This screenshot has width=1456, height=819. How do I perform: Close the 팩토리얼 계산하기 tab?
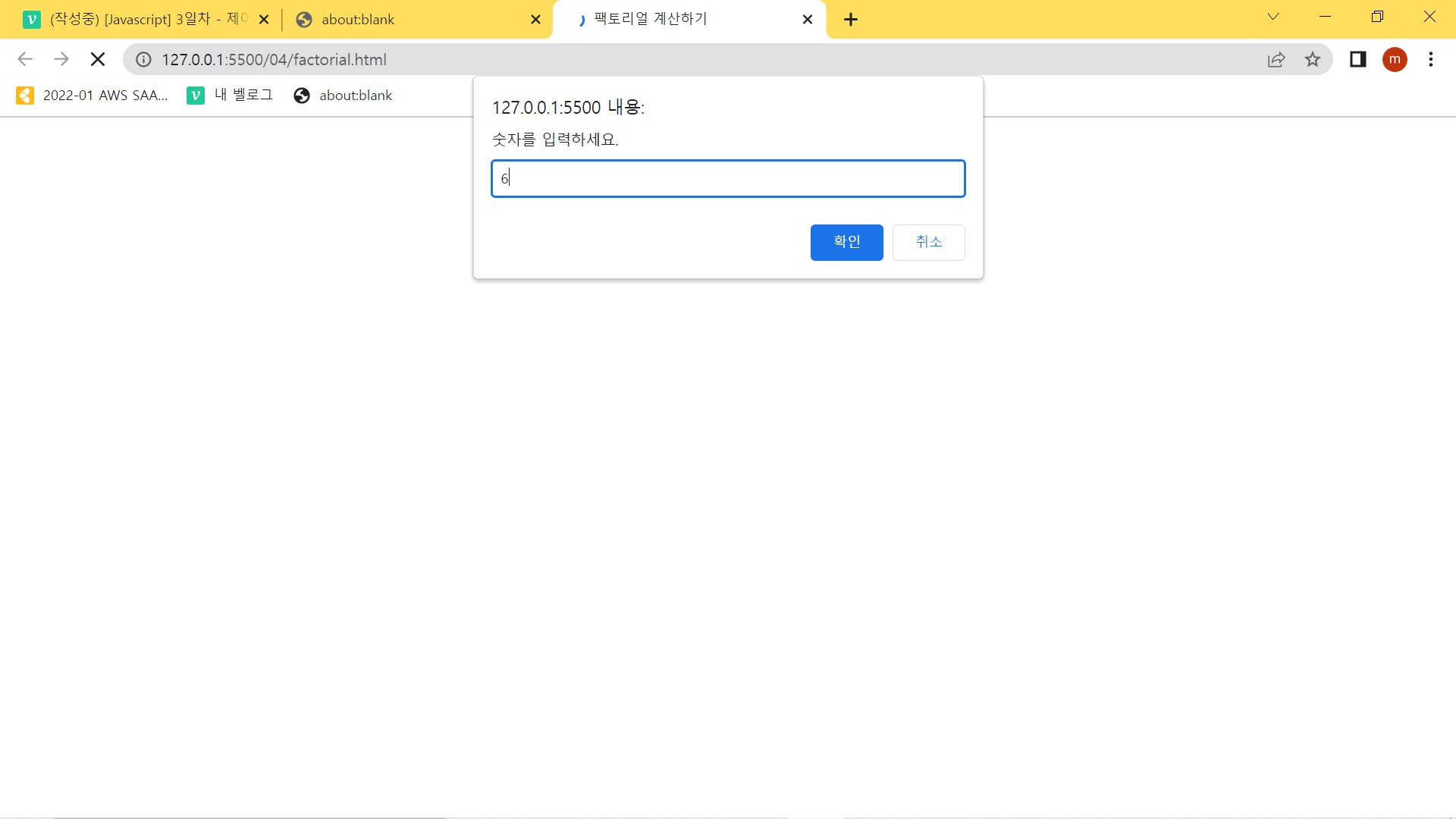[x=808, y=20]
